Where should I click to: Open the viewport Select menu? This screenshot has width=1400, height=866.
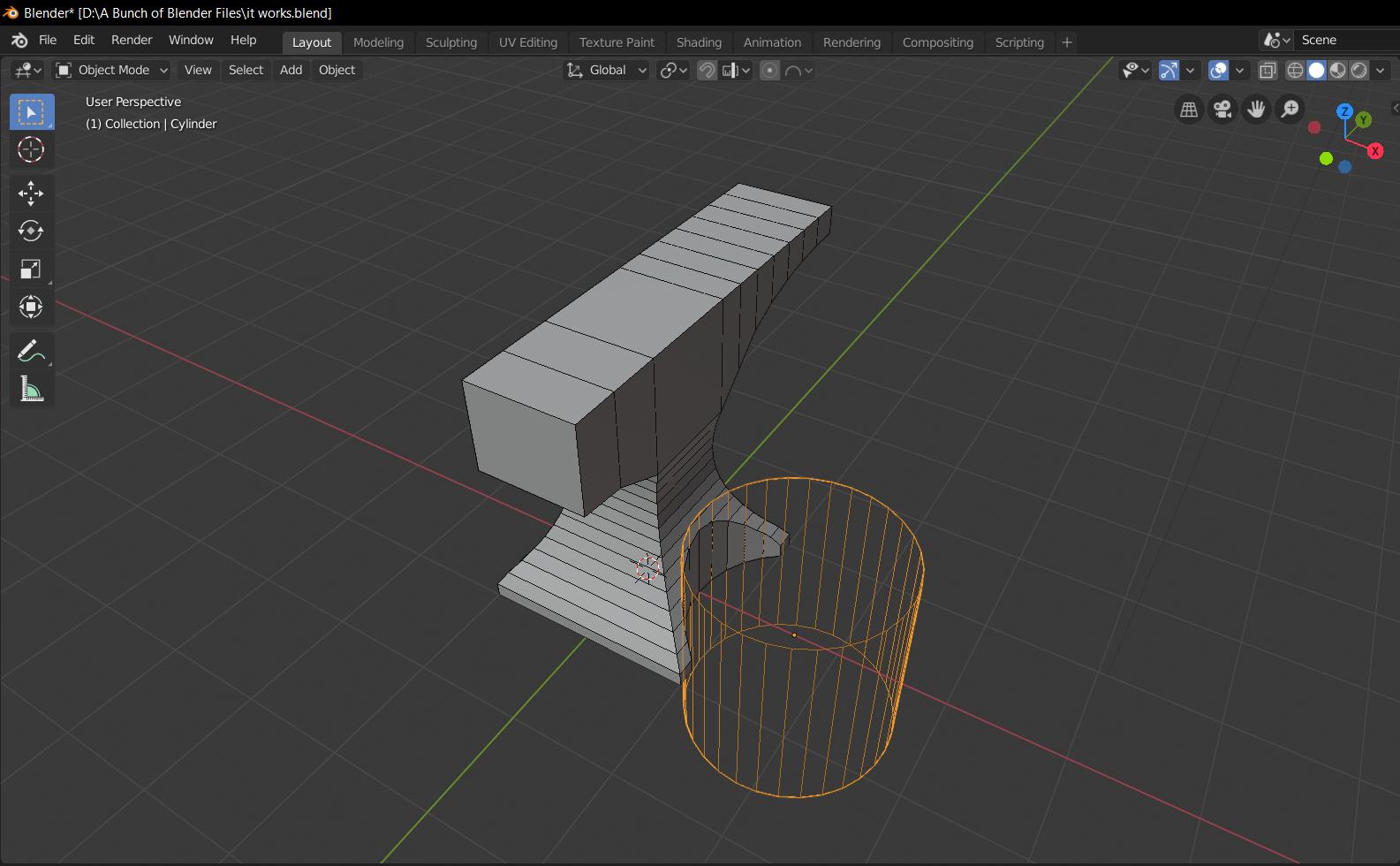[x=246, y=70]
